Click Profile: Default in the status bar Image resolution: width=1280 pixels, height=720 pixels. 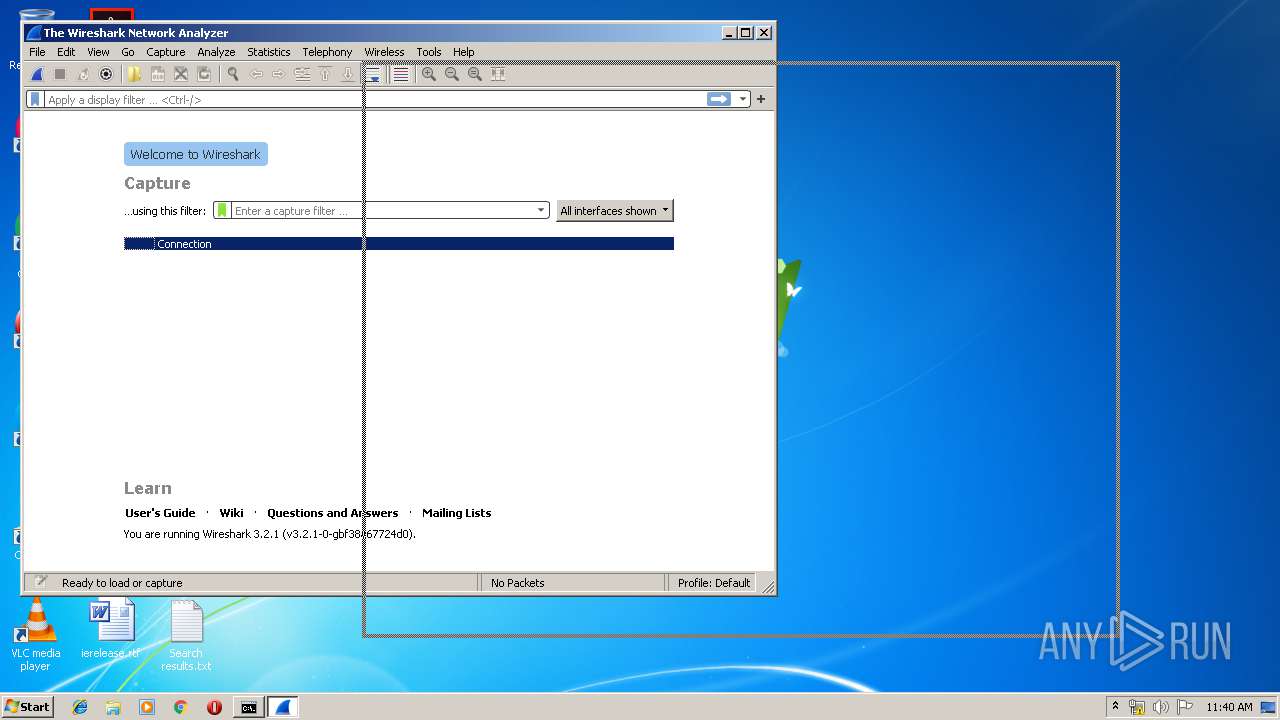pos(714,583)
